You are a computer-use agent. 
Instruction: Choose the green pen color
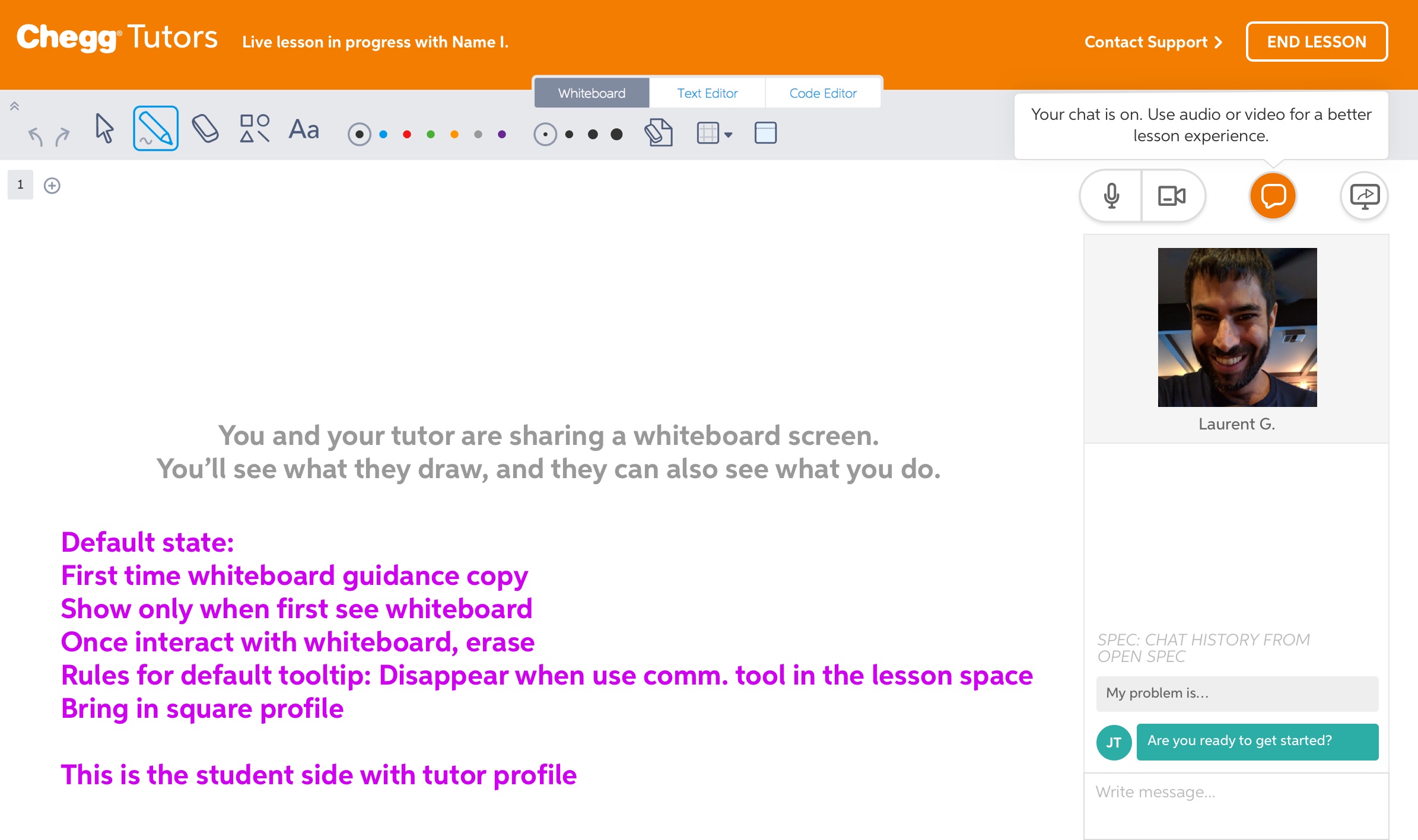[431, 135]
